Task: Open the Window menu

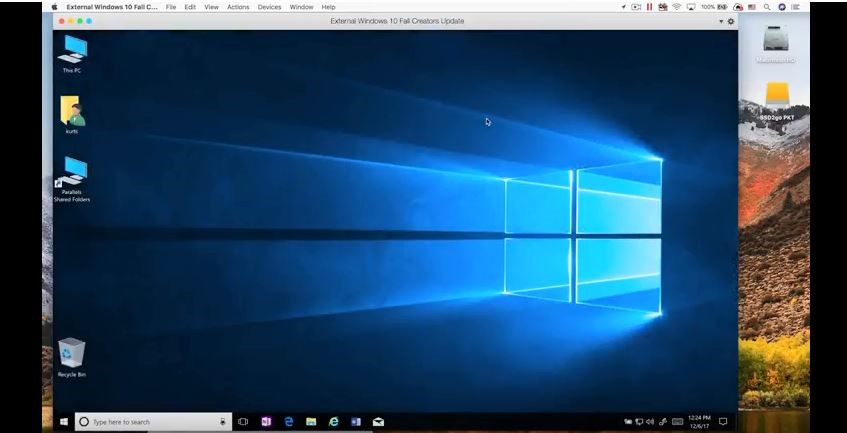Action: 301,7
